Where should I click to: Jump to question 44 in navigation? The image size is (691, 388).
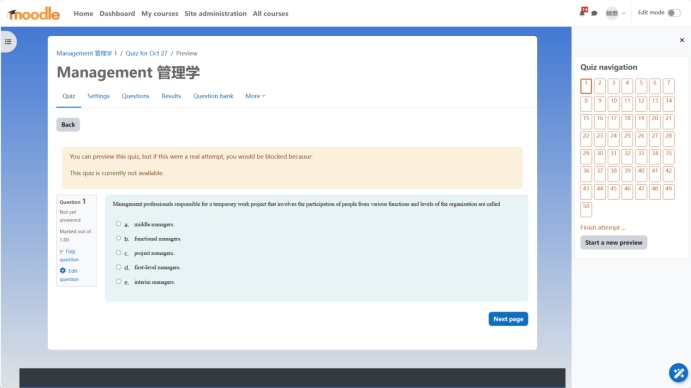(600, 192)
